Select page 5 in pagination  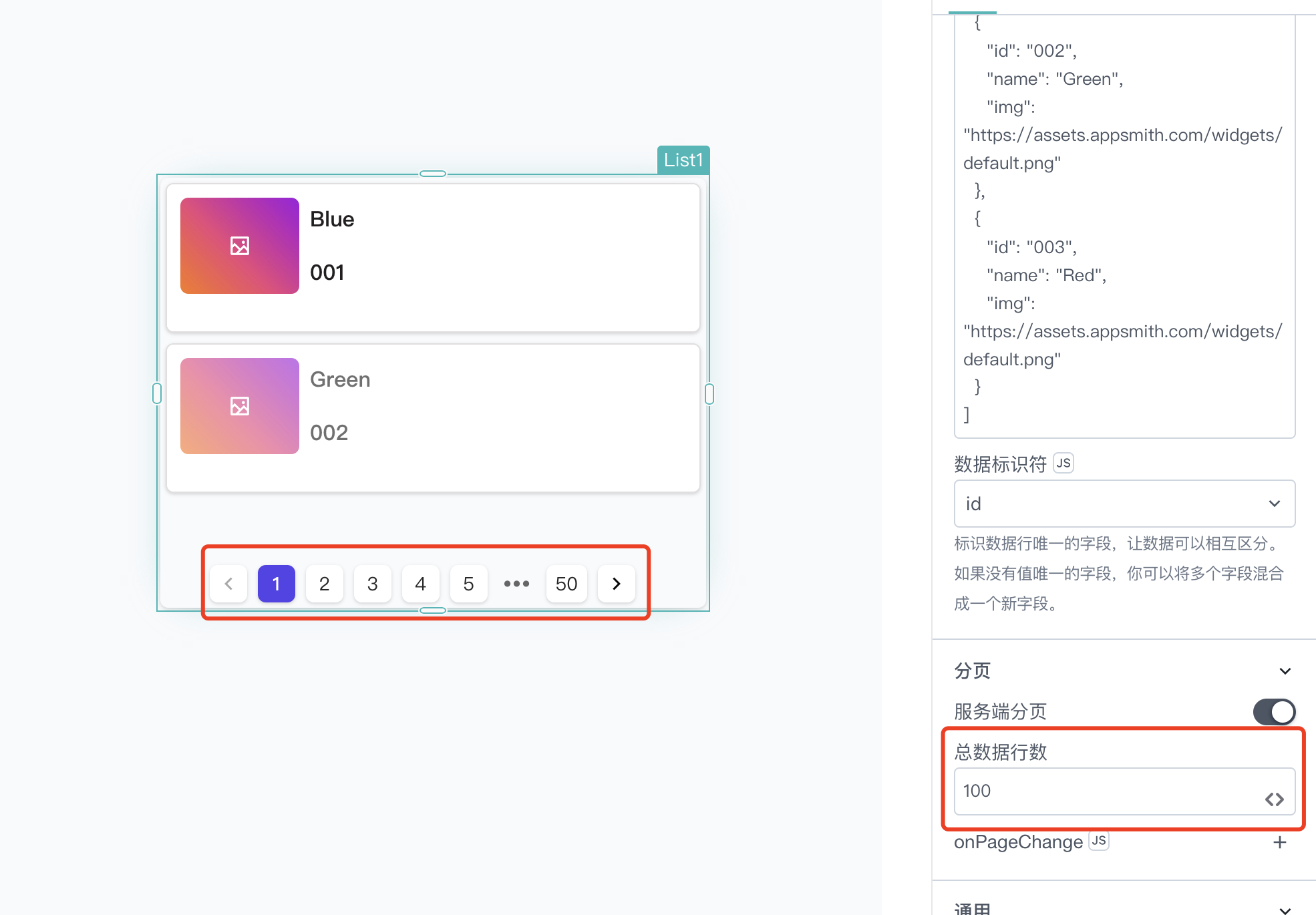[x=469, y=584]
